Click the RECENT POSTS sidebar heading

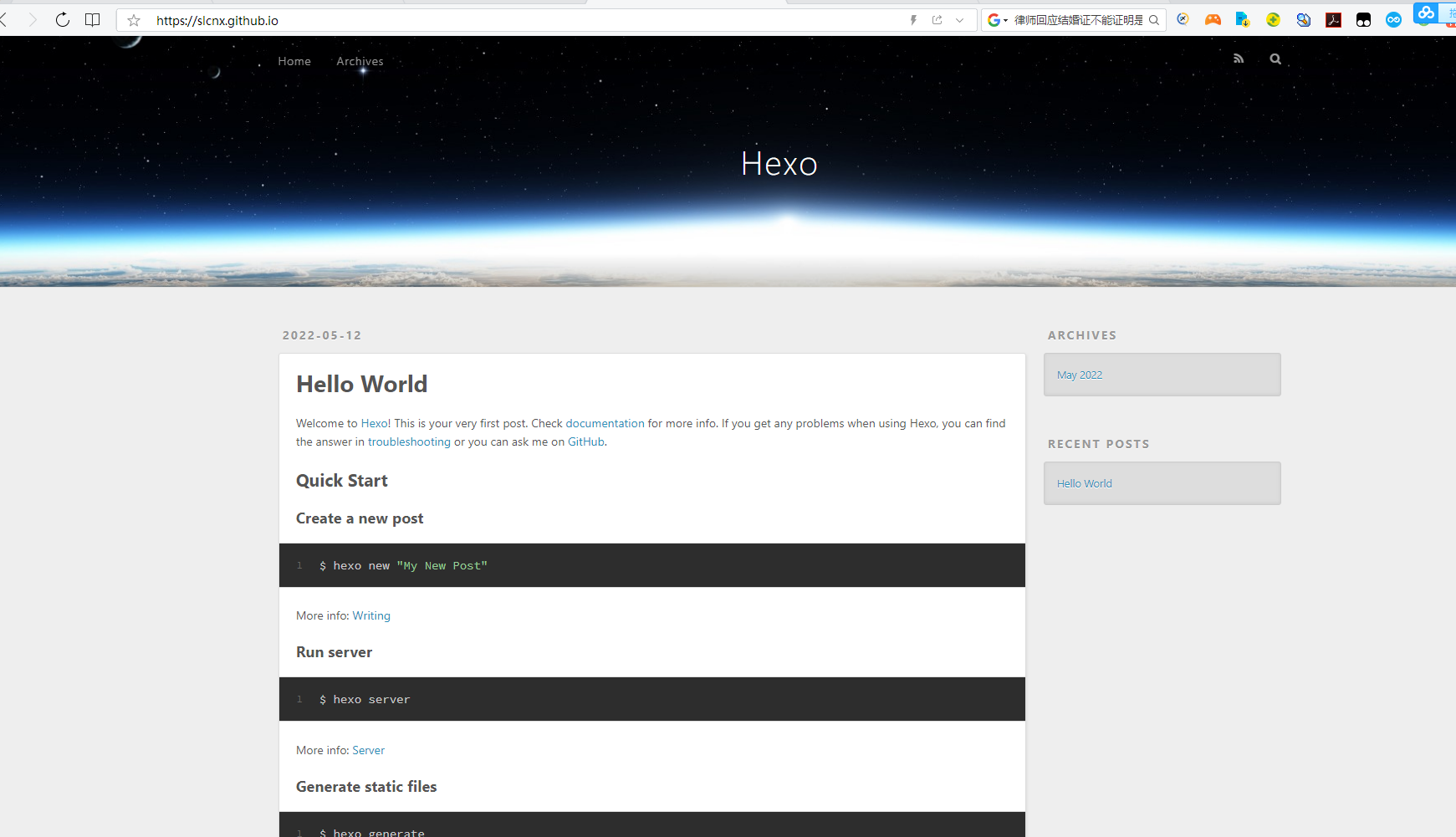pos(1098,444)
